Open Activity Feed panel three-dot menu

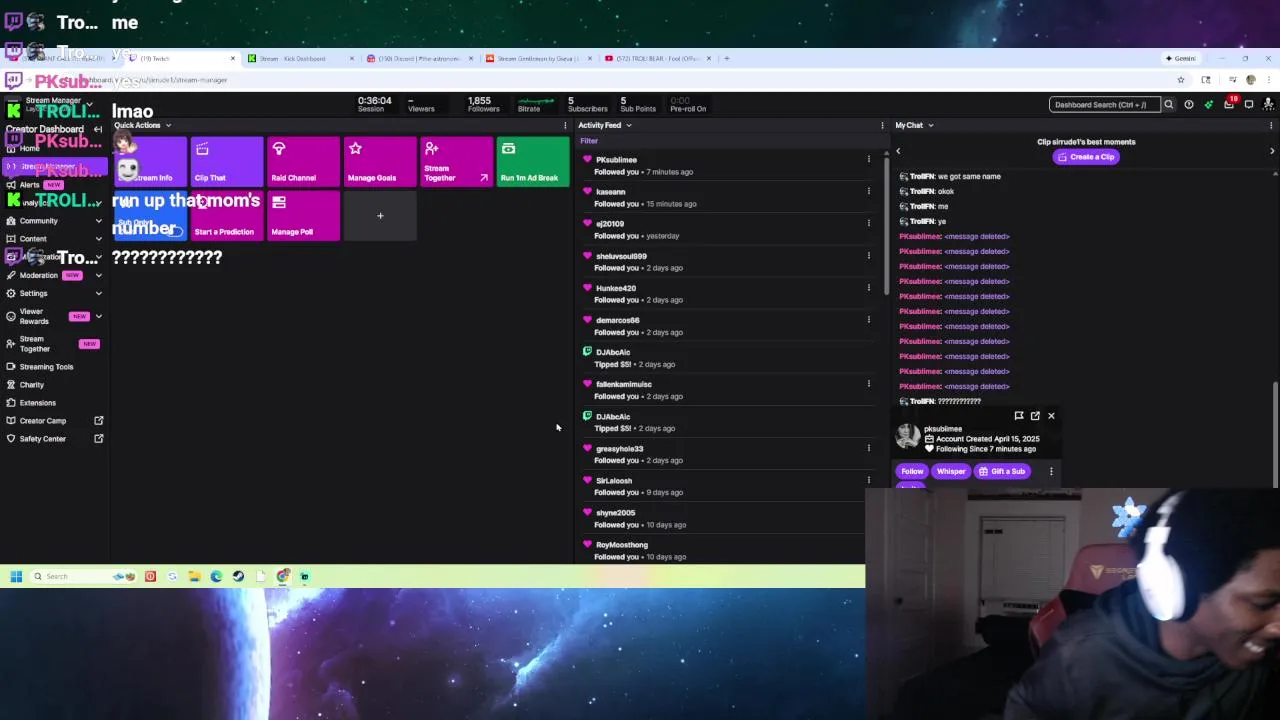pyautogui.click(x=882, y=125)
